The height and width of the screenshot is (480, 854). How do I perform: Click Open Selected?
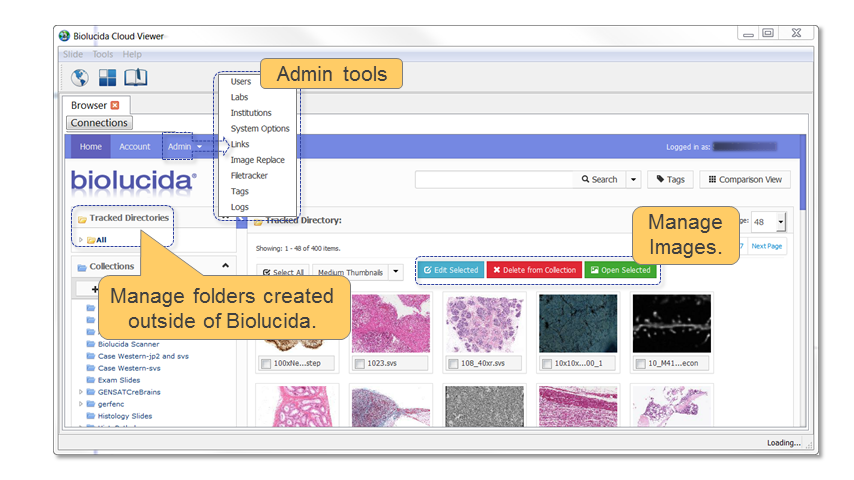pos(621,270)
